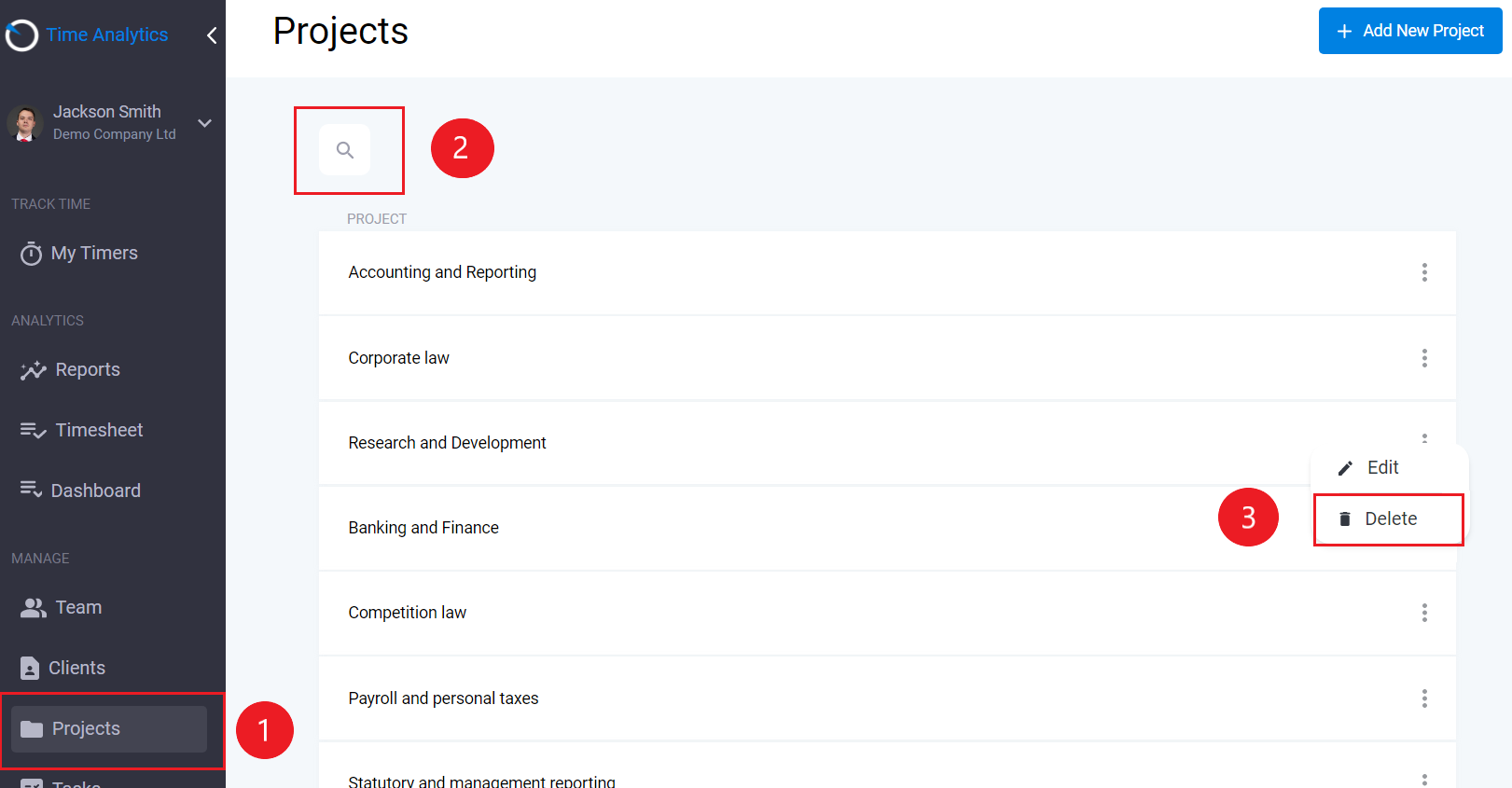The height and width of the screenshot is (788, 1512).
Task: Collapse the sidebar with the left chevron
Action: (x=212, y=35)
